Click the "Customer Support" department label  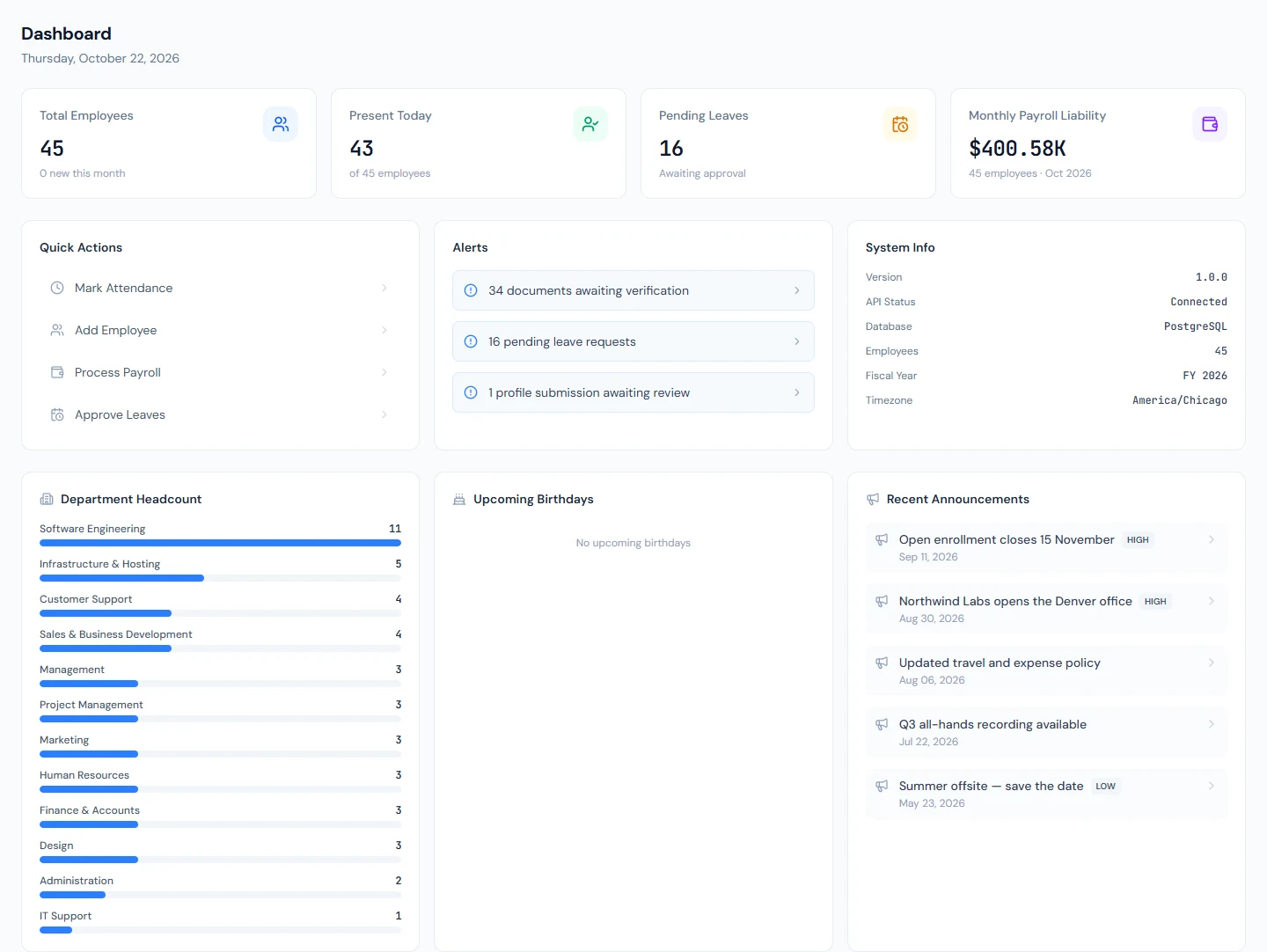tap(85, 599)
